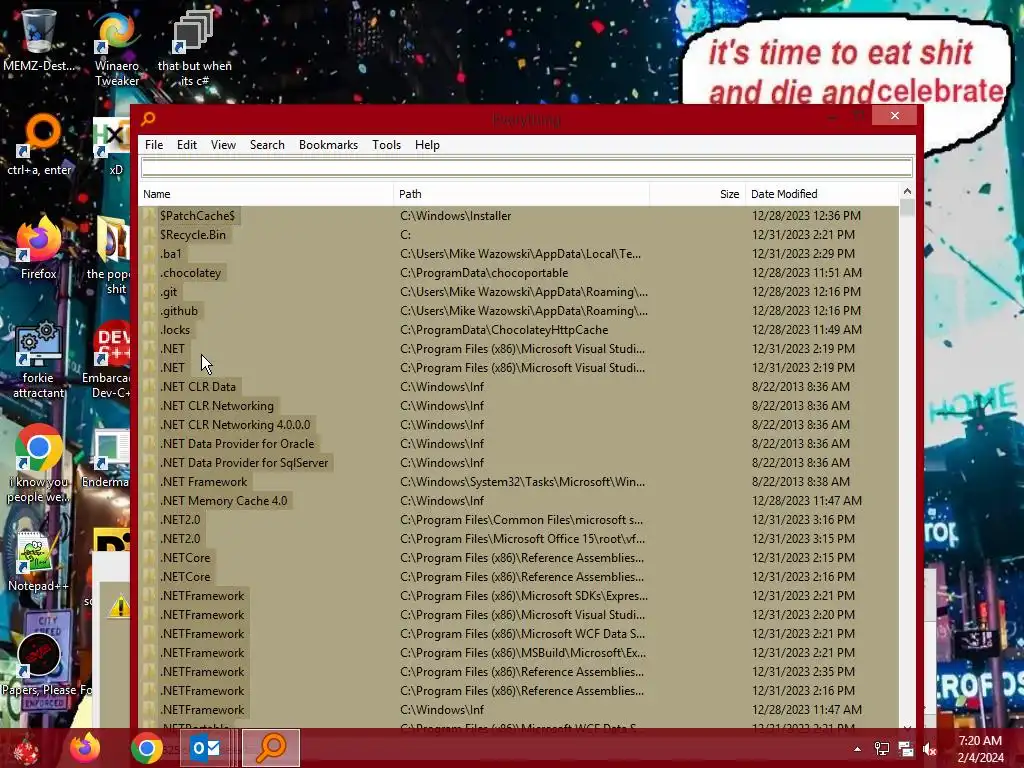This screenshot has height=768, width=1024.
Task: Select the .NET CLR Data row
Action: (519, 387)
